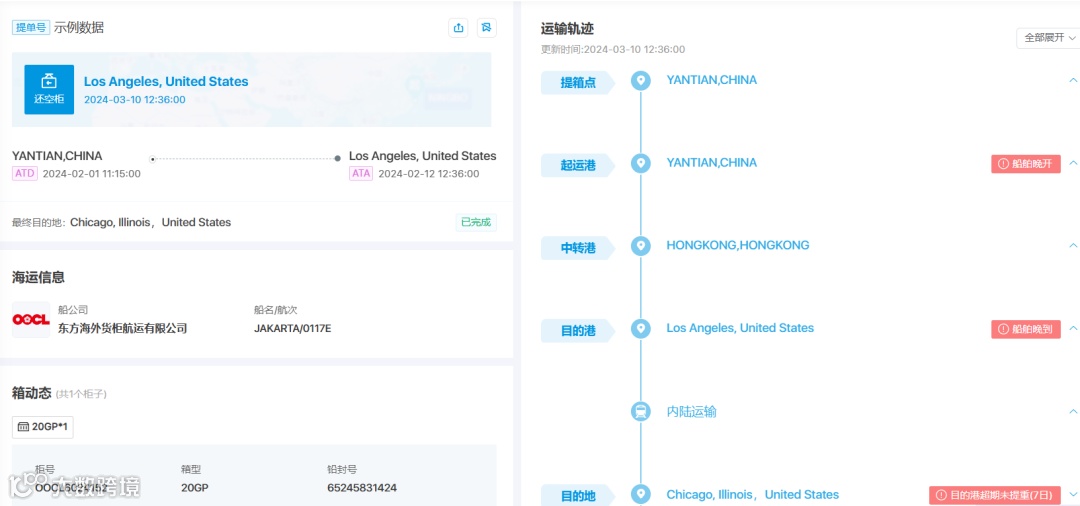Click origin YANTIAN,CHINA route label
This screenshot has width=1080, height=506.
[57, 156]
